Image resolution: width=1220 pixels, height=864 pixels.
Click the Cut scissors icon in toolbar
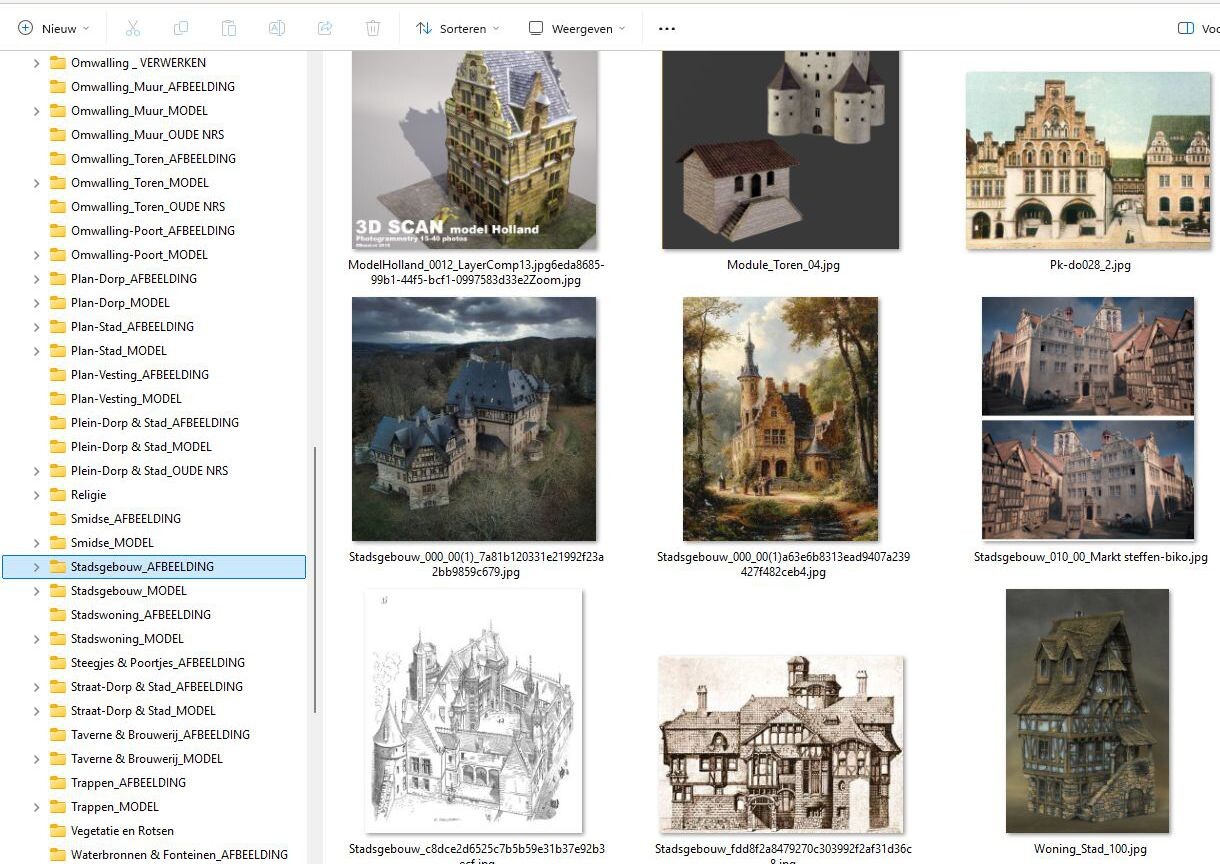click(133, 29)
